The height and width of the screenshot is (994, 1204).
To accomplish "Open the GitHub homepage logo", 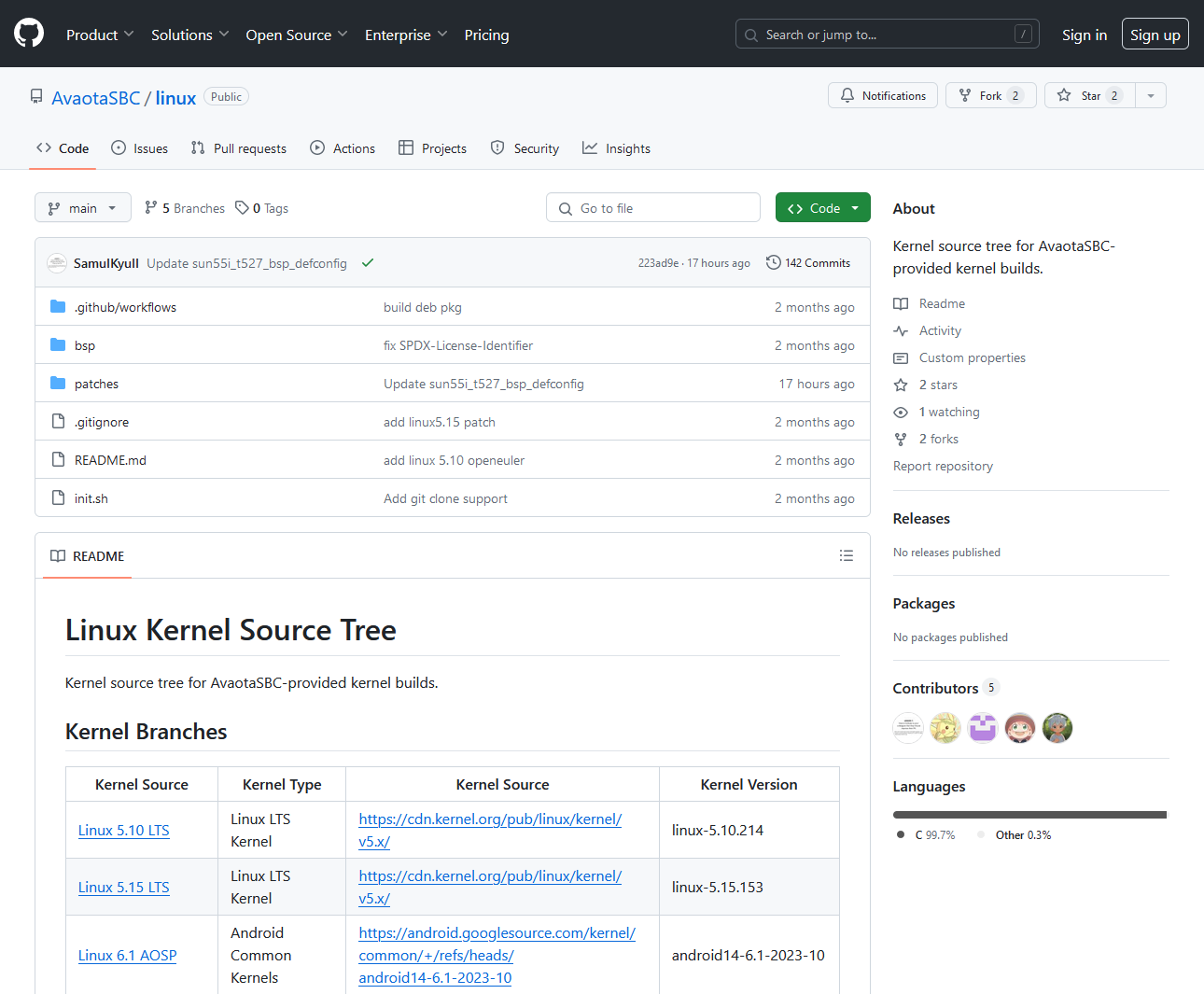I will click(29, 34).
